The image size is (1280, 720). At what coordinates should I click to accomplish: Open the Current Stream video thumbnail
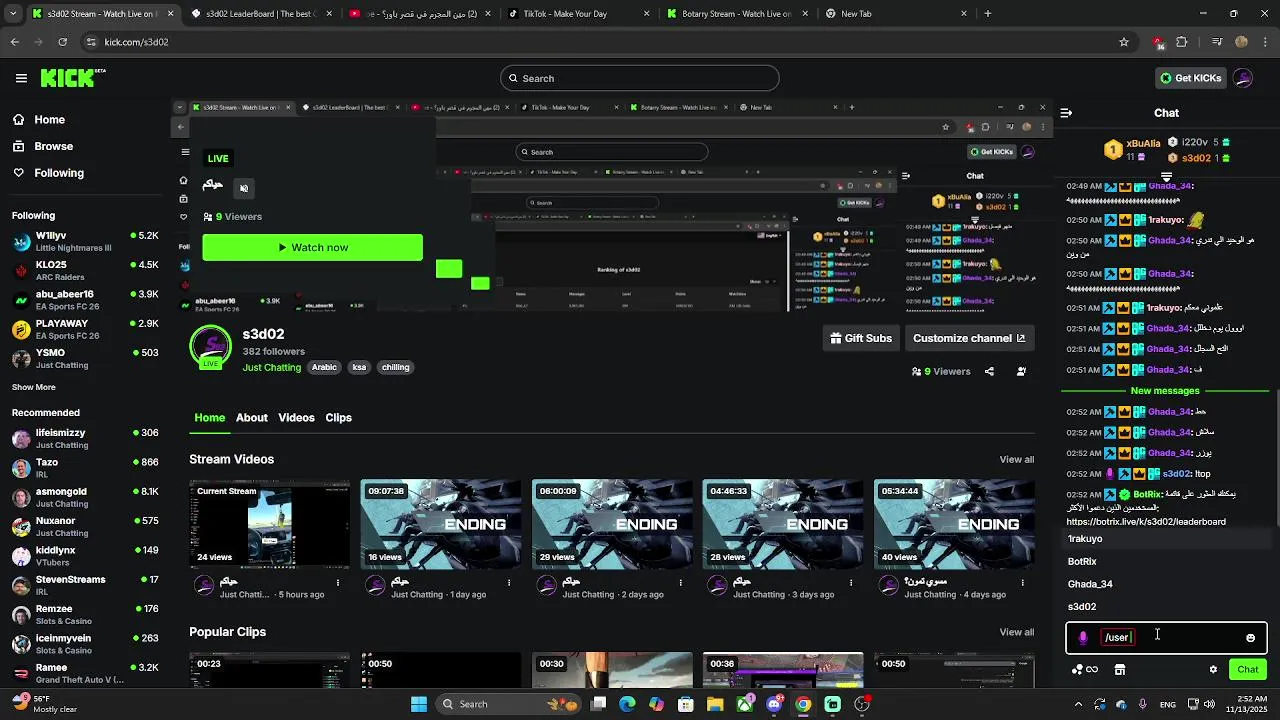tap(270, 524)
